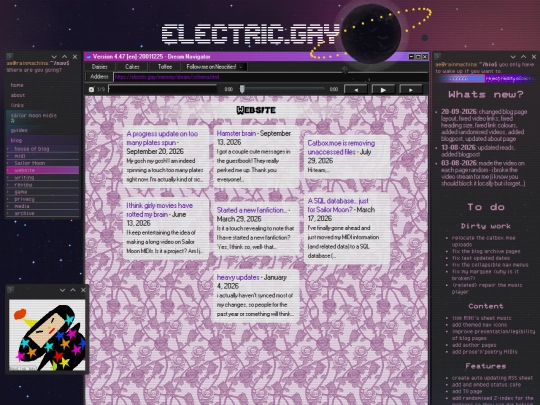Maximize the Dream Navigator window
Screen dimensions: 540x405
[x=418, y=56]
